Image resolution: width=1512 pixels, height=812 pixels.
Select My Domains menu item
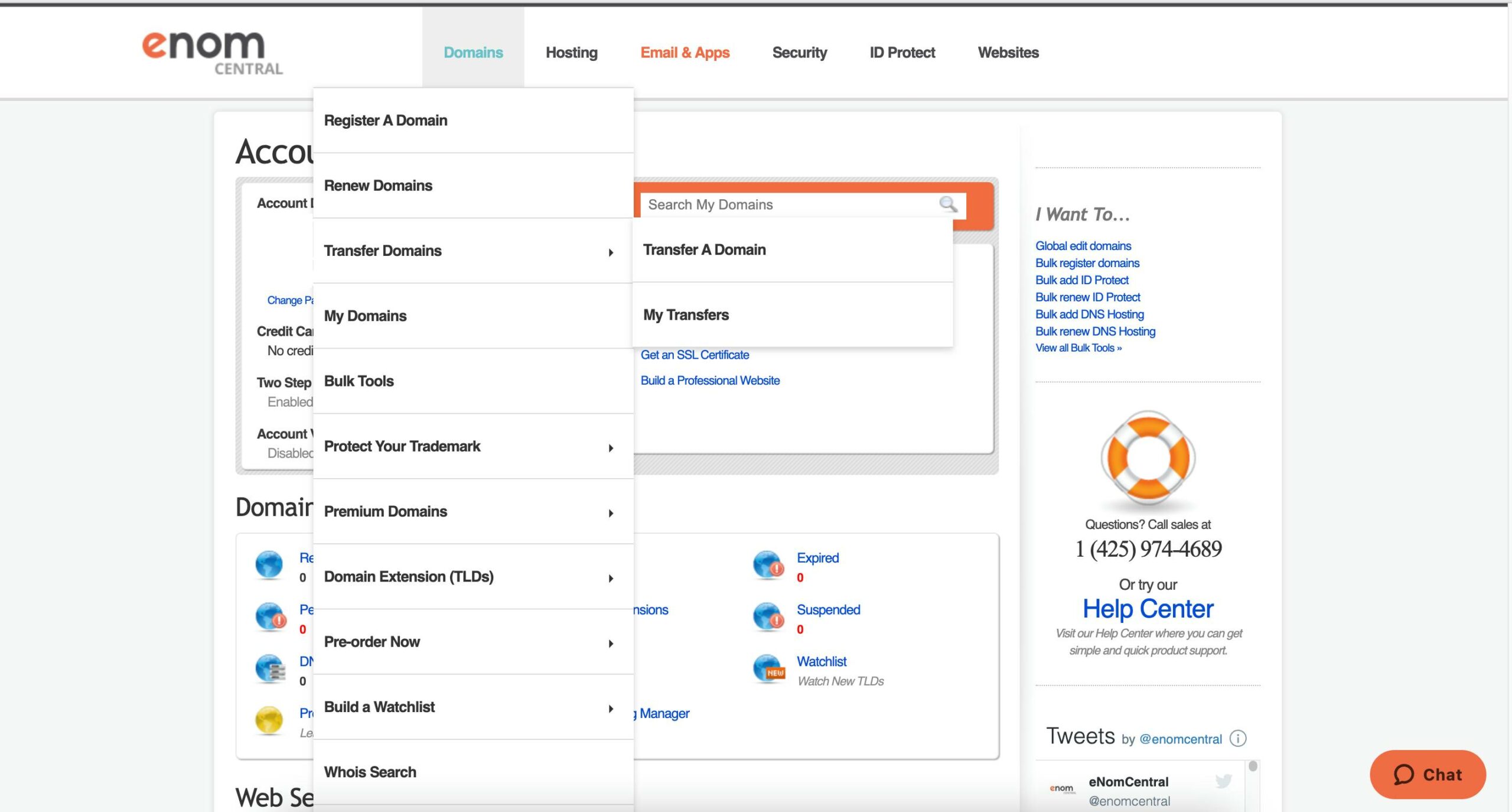pos(473,316)
